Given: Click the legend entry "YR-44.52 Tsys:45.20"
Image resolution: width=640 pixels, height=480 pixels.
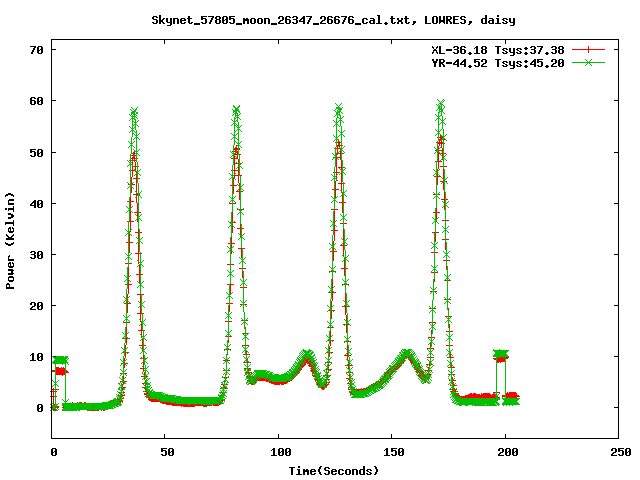Looking at the screenshot, I should [498, 63].
